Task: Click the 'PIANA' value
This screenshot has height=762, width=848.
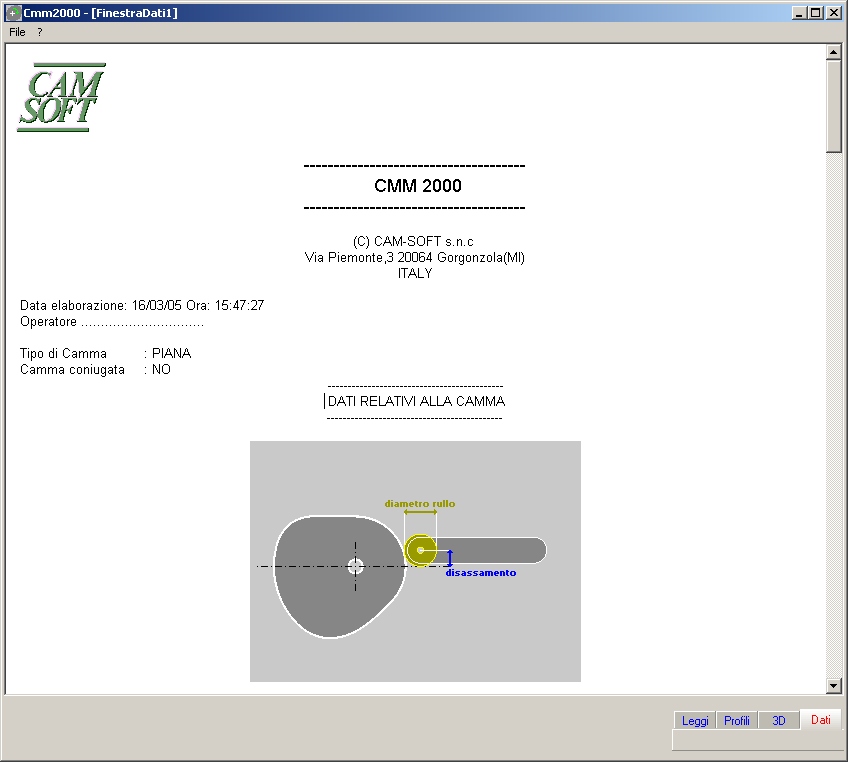Action: tap(171, 354)
